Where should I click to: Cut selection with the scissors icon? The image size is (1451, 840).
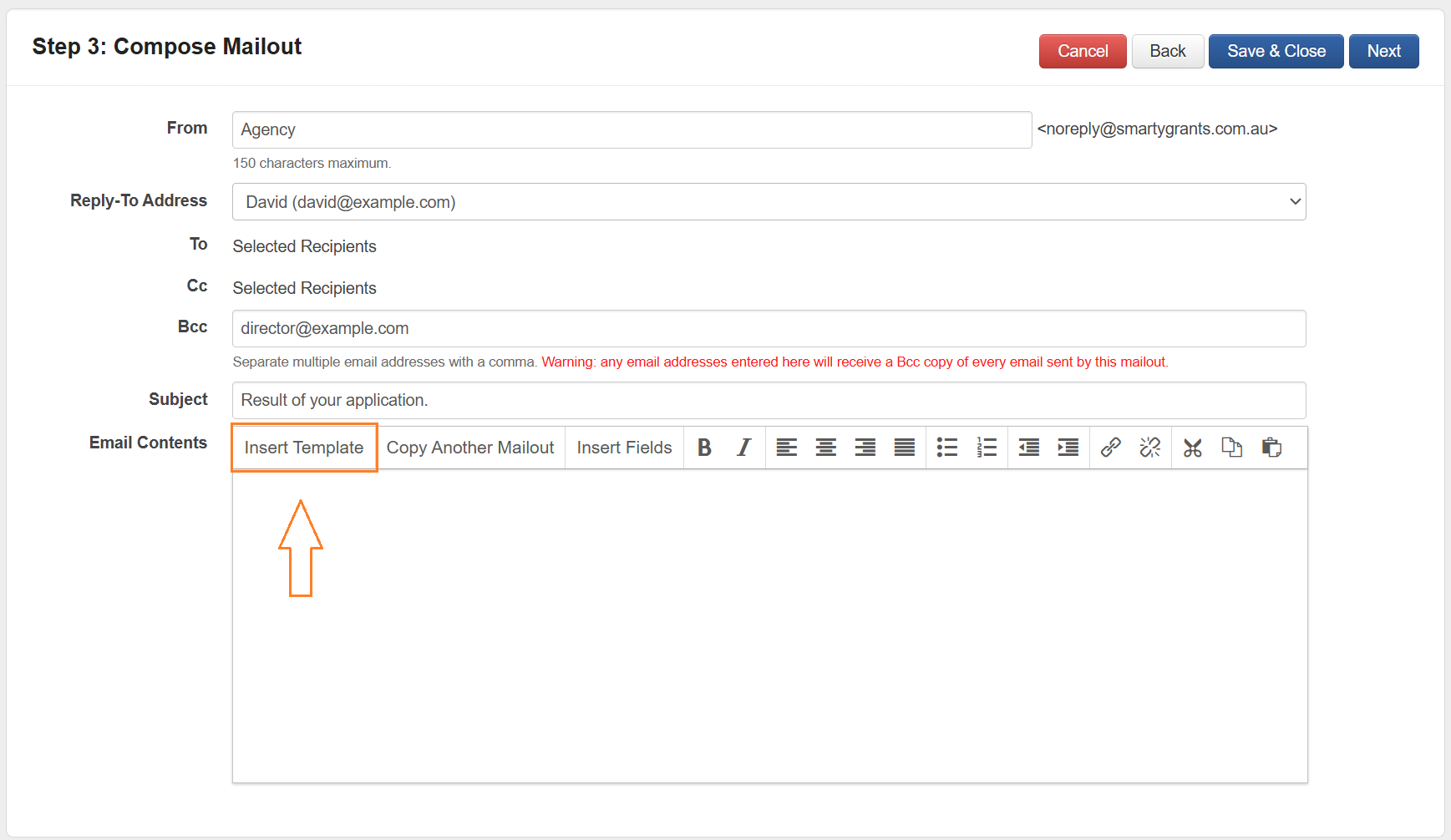point(1192,448)
